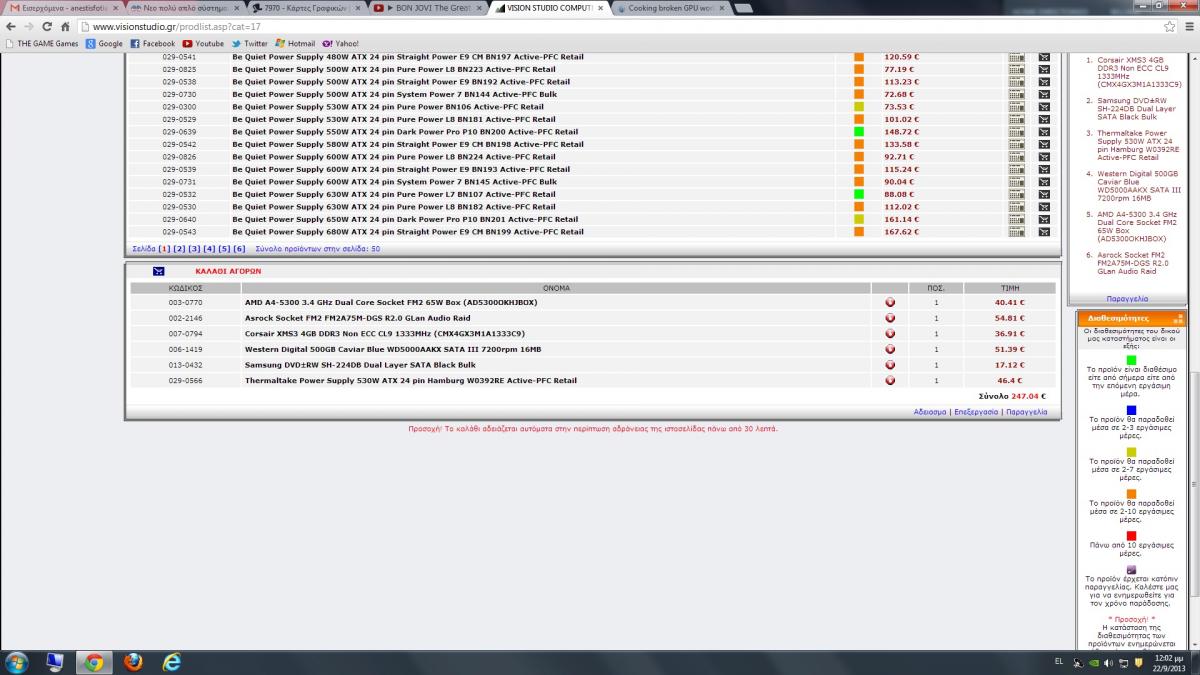Switch to the Gmail Εισερχόμενα tab
The height and width of the screenshot is (675, 1200).
coord(62,8)
